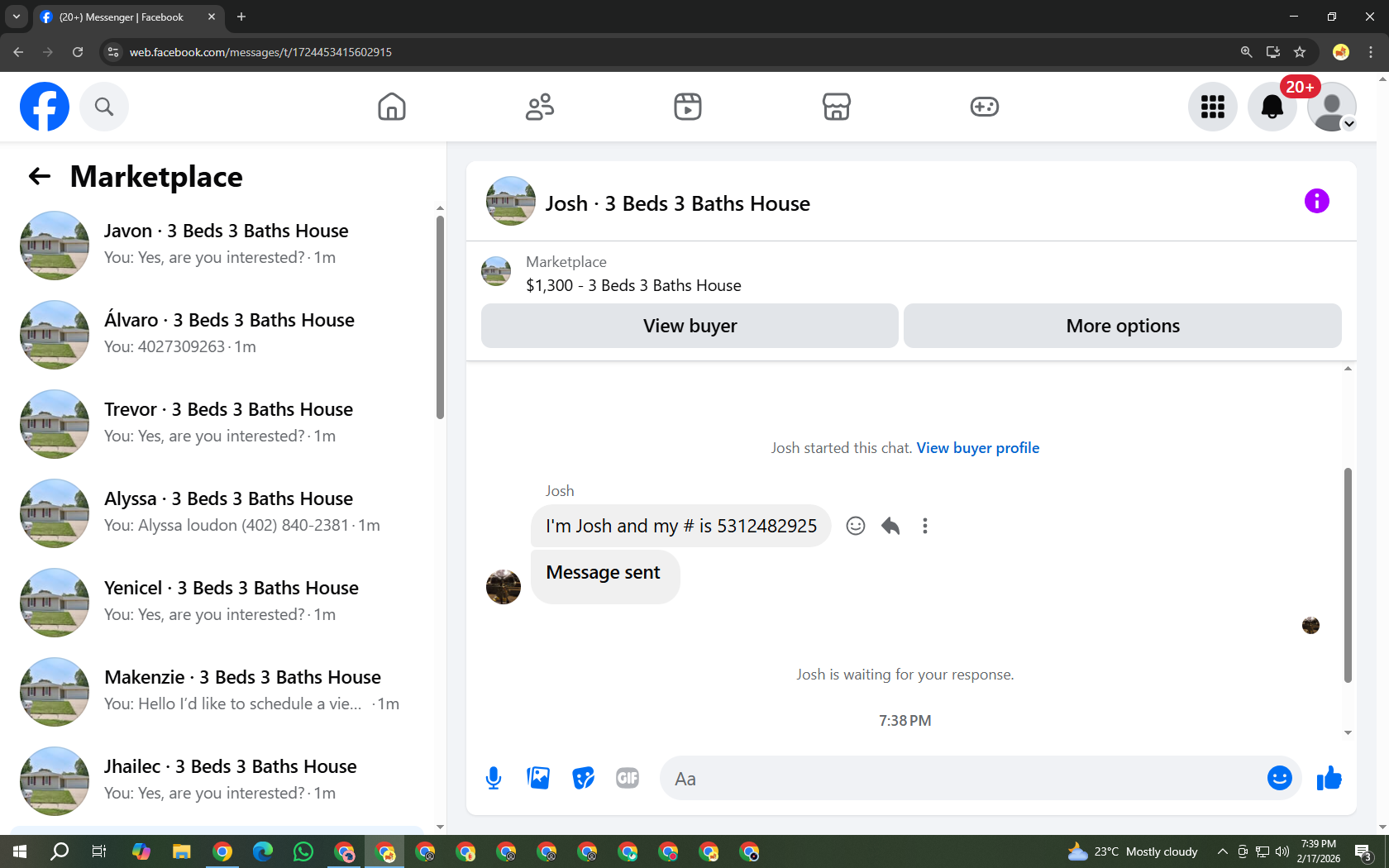Open Microsoft Edge from taskbar

(x=263, y=851)
